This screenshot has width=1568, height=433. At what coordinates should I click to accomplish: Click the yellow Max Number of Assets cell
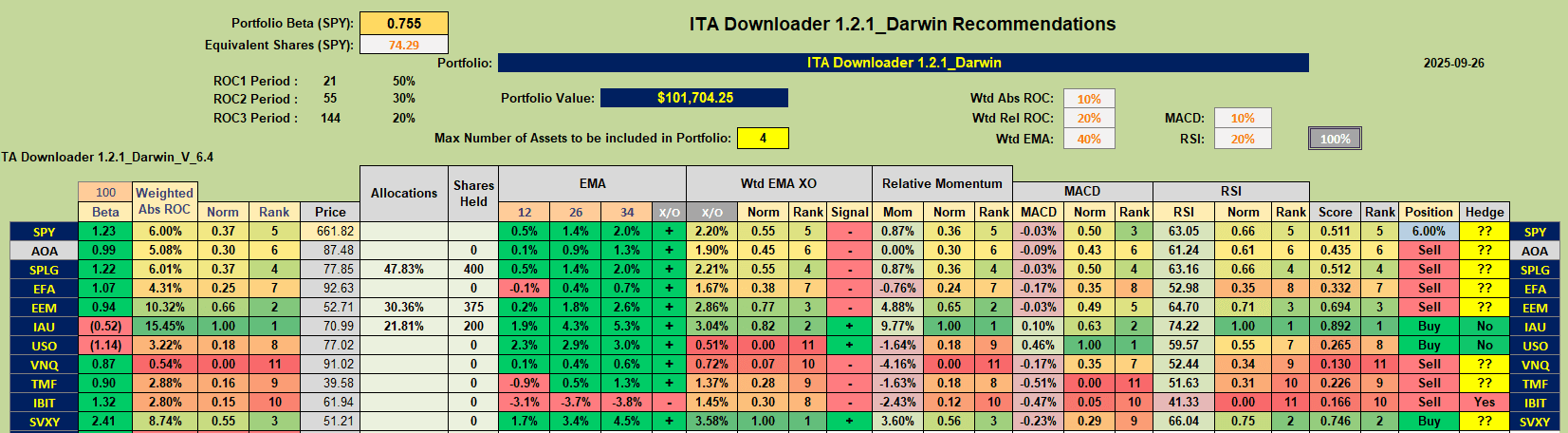(763, 138)
